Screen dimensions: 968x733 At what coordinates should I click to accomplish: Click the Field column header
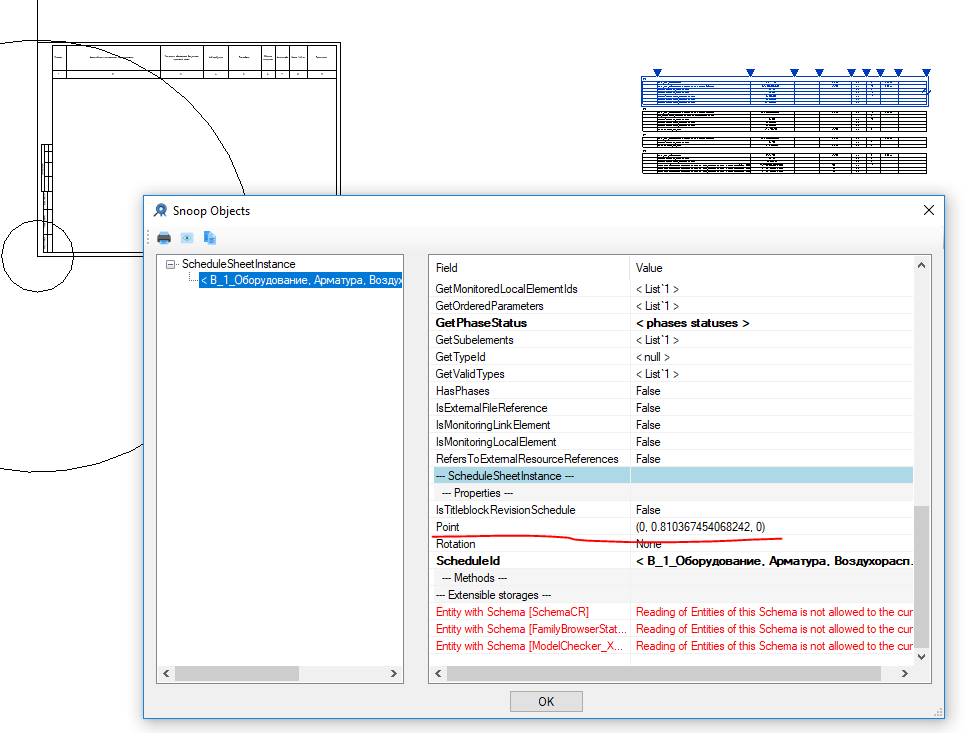coord(529,268)
